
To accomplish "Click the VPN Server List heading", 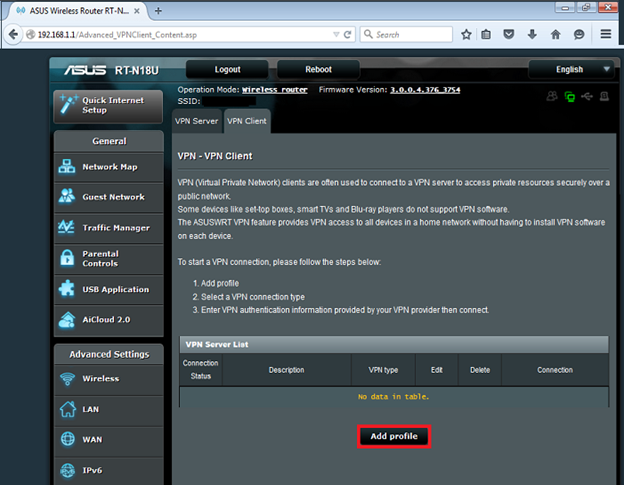I will point(217,345).
